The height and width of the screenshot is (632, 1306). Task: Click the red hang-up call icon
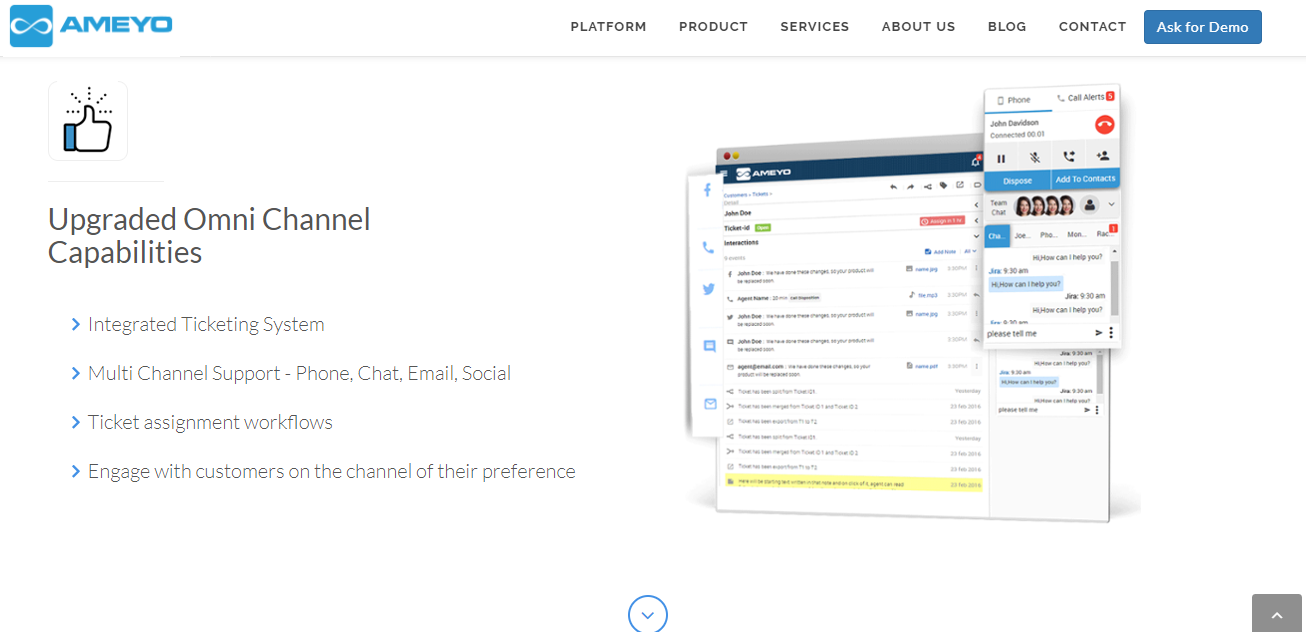1104,125
